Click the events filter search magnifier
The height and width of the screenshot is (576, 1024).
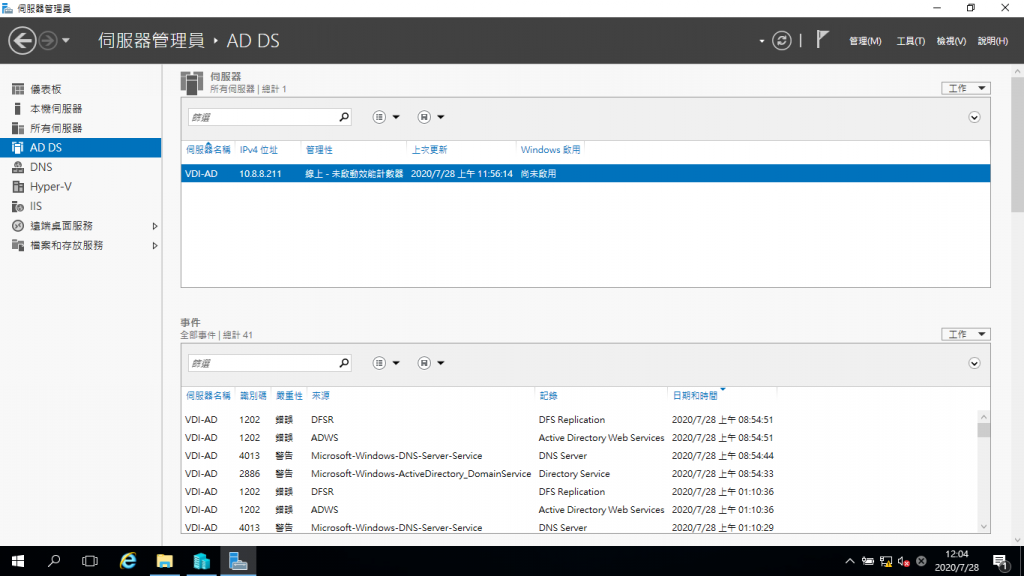(344, 363)
